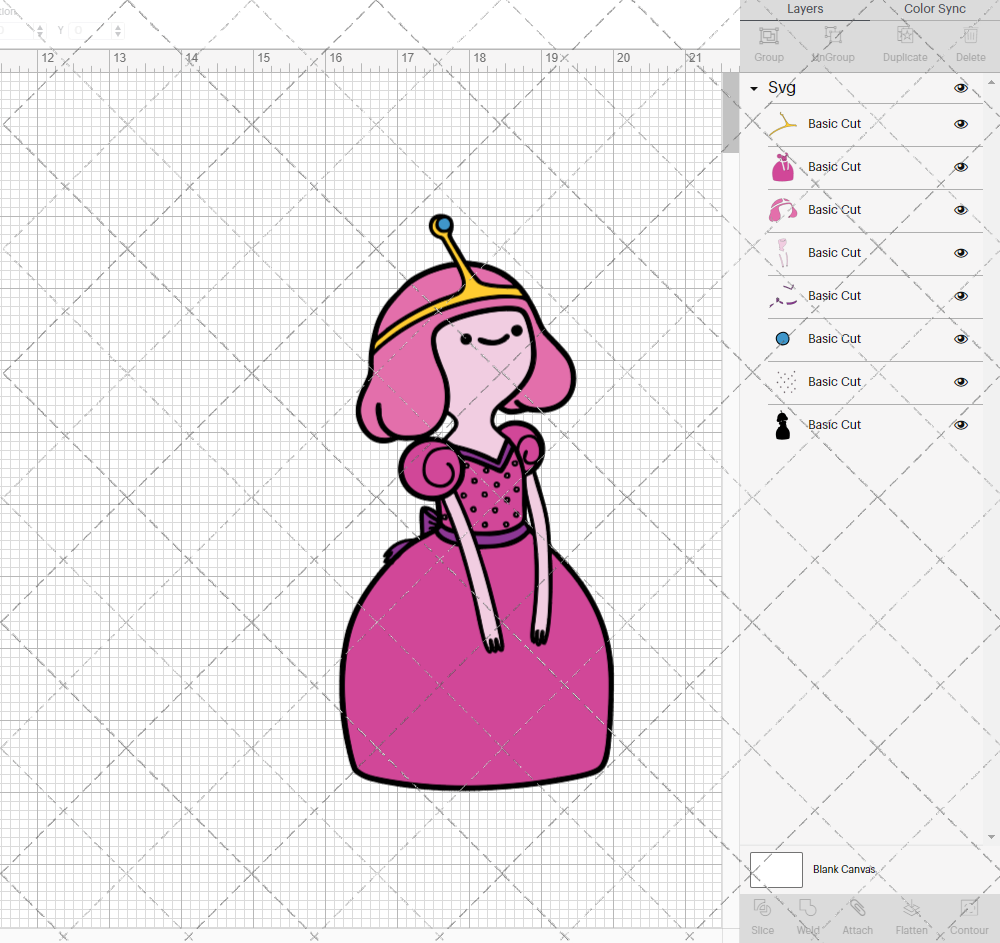Select the light pink arms layer thumbnail

coord(783,253)
